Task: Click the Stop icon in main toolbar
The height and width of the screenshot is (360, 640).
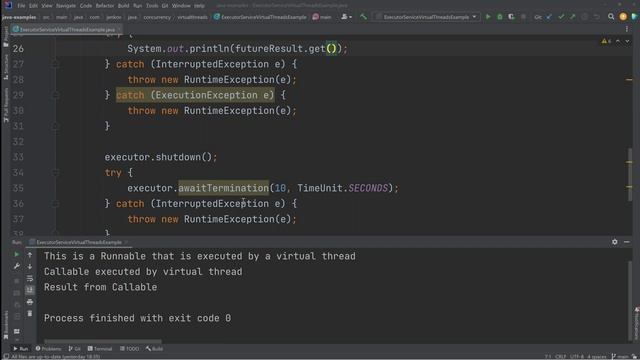Action: coord(523,17)
